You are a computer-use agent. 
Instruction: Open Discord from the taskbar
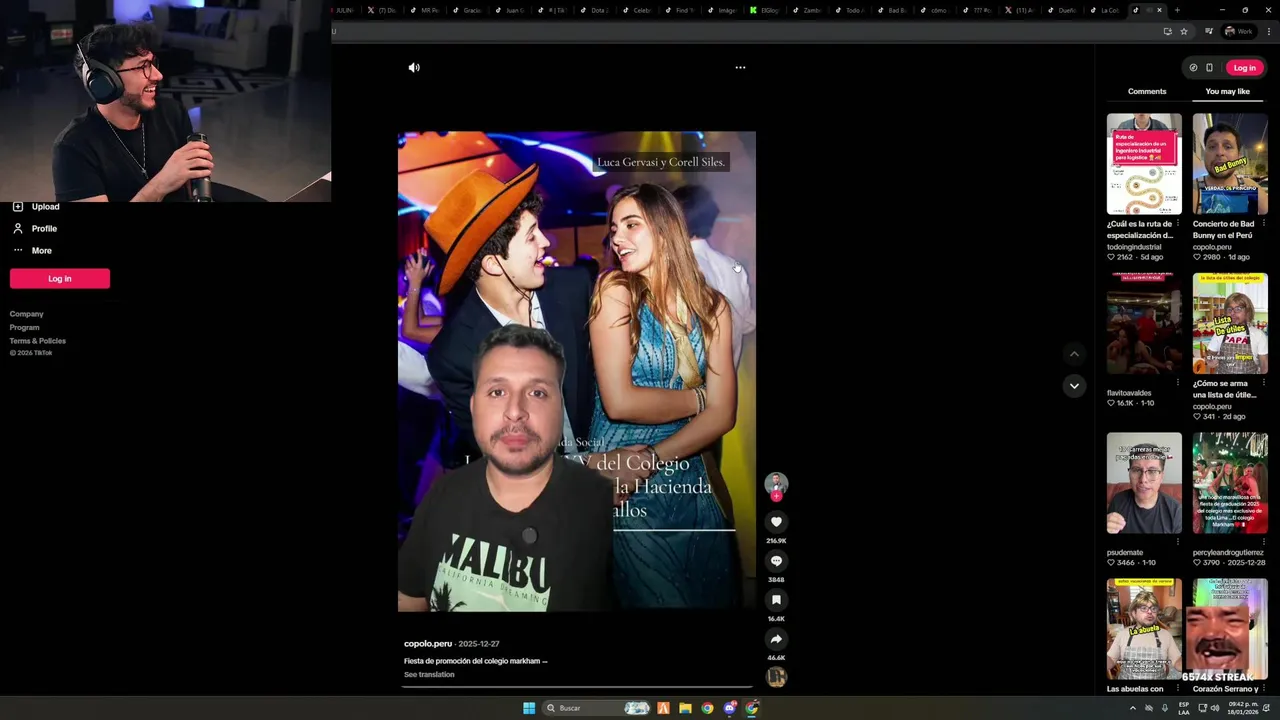[730, 708]
